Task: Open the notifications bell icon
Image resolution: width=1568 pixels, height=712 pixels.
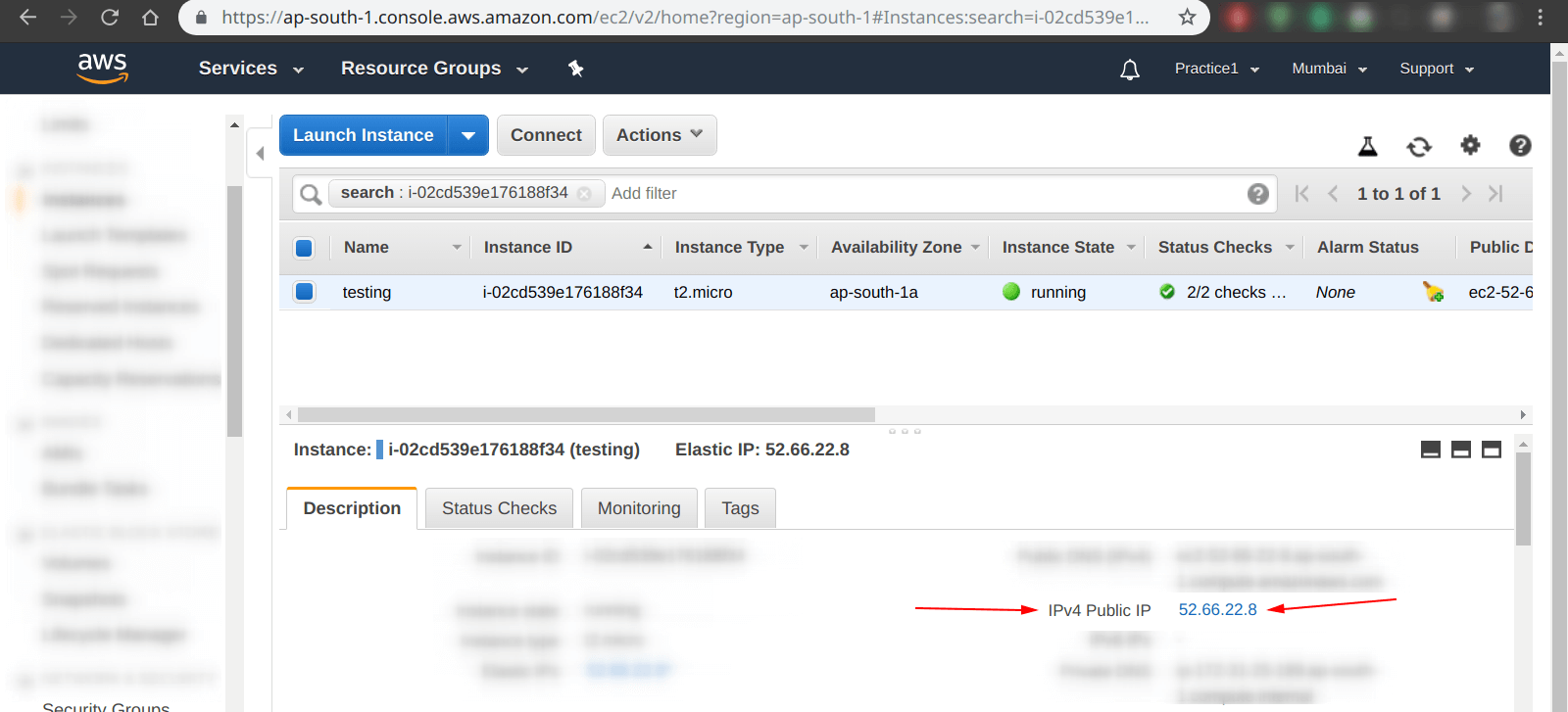Action: (x=1130, y=69)
